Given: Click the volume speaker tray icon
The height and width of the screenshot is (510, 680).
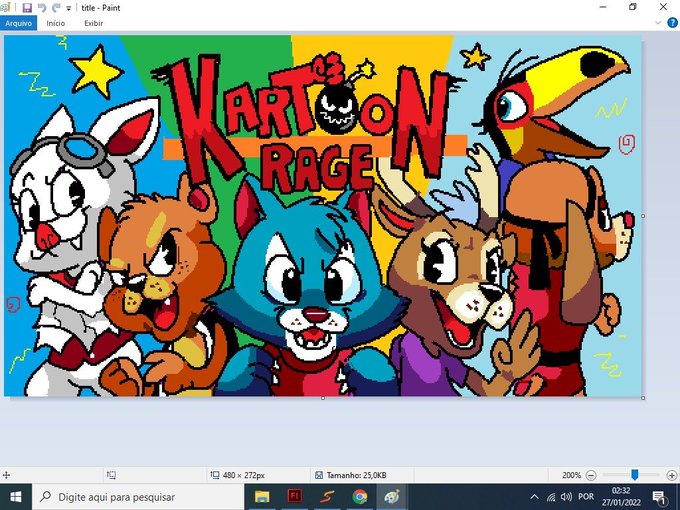Looking at the screenshot, I should tap(566, 497).
